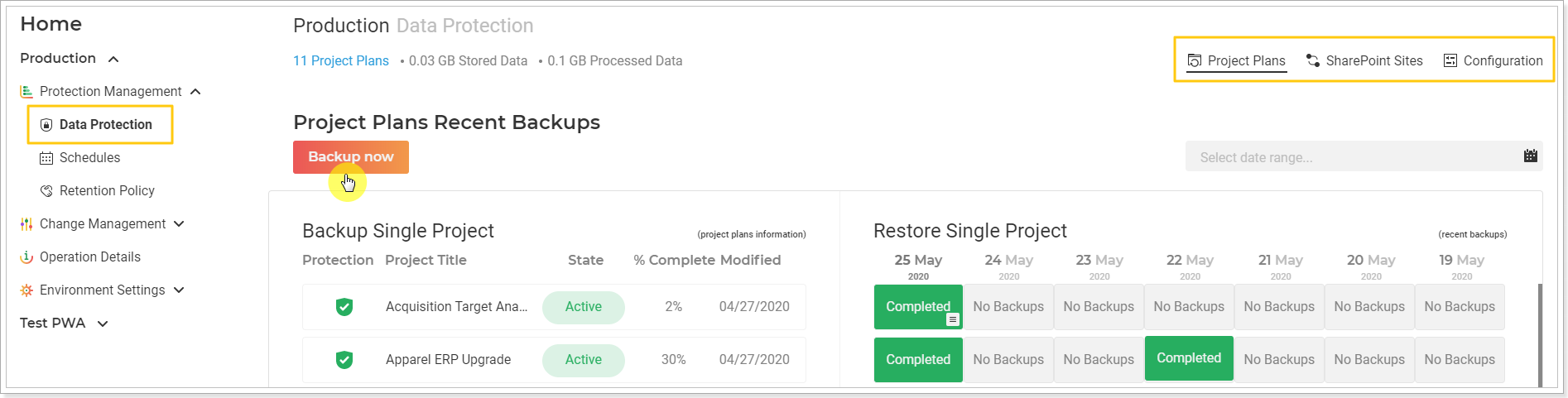Click the Change Management sliders icon
Viewport: 1568px width, 398px height.
pyautogui.click(x=26, y=224)
